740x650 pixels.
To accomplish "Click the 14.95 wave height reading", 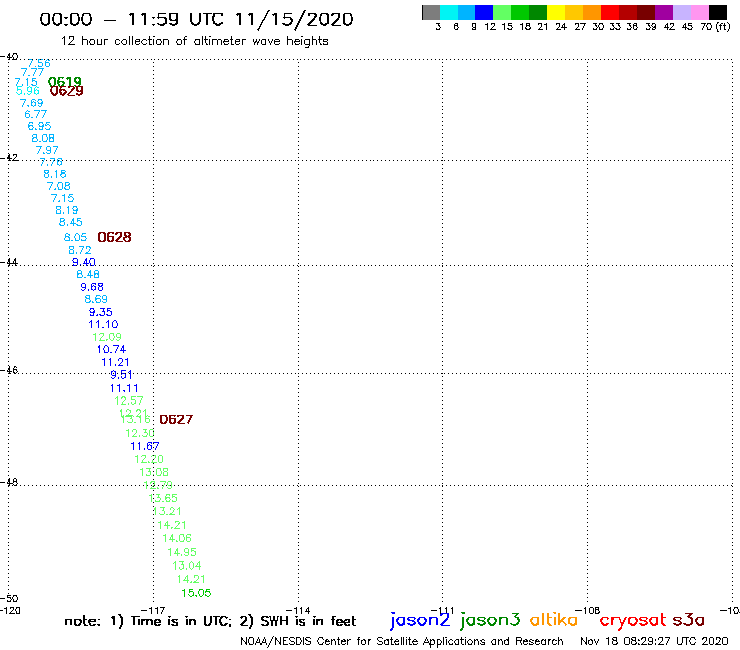I will [182, 552].
